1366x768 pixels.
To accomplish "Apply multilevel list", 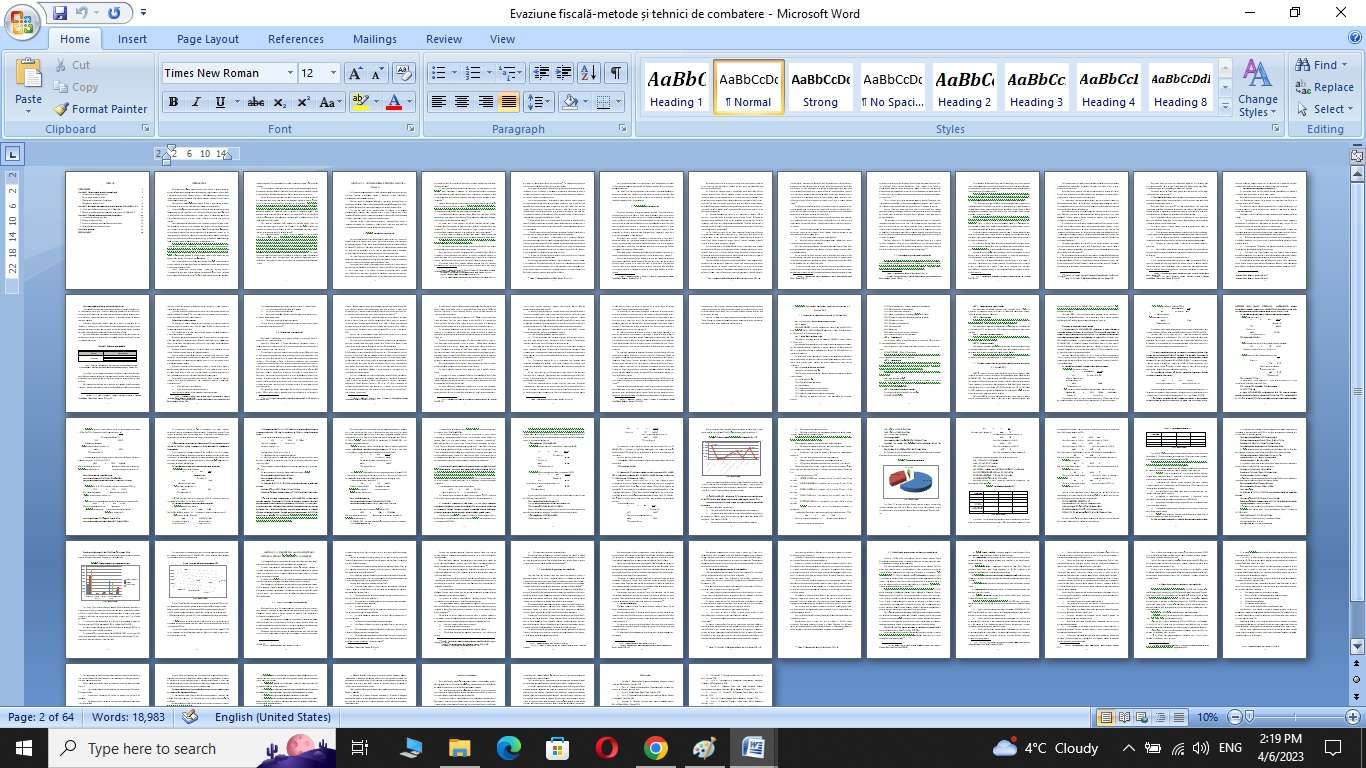I will click(508, 73).
